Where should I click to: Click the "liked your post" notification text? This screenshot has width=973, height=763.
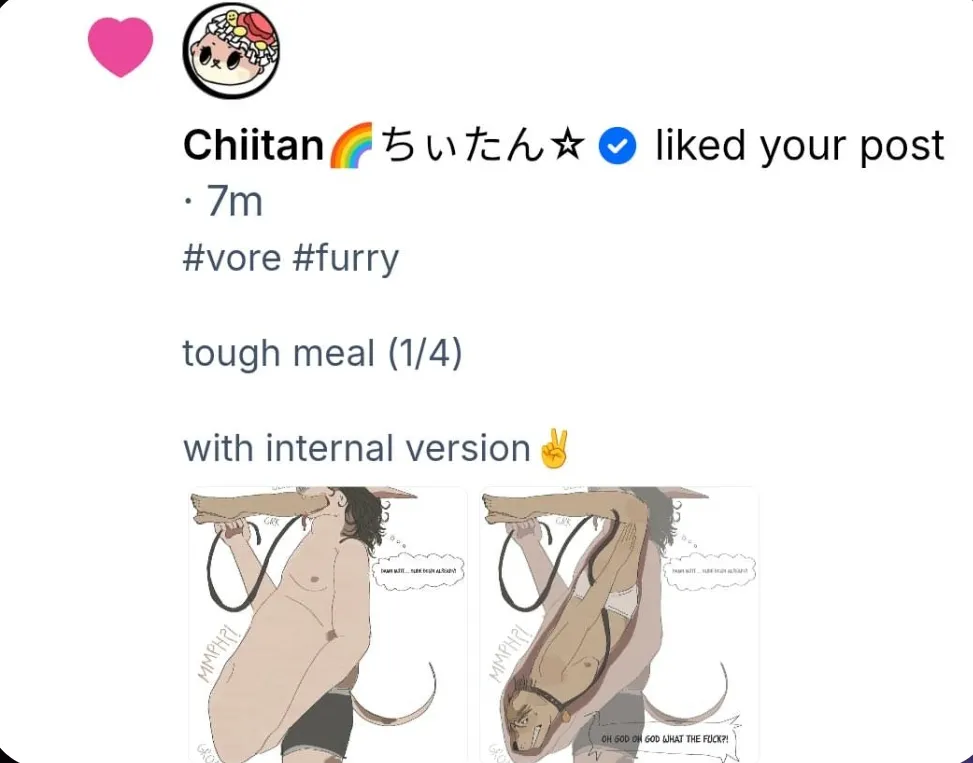tap(799, 147)
